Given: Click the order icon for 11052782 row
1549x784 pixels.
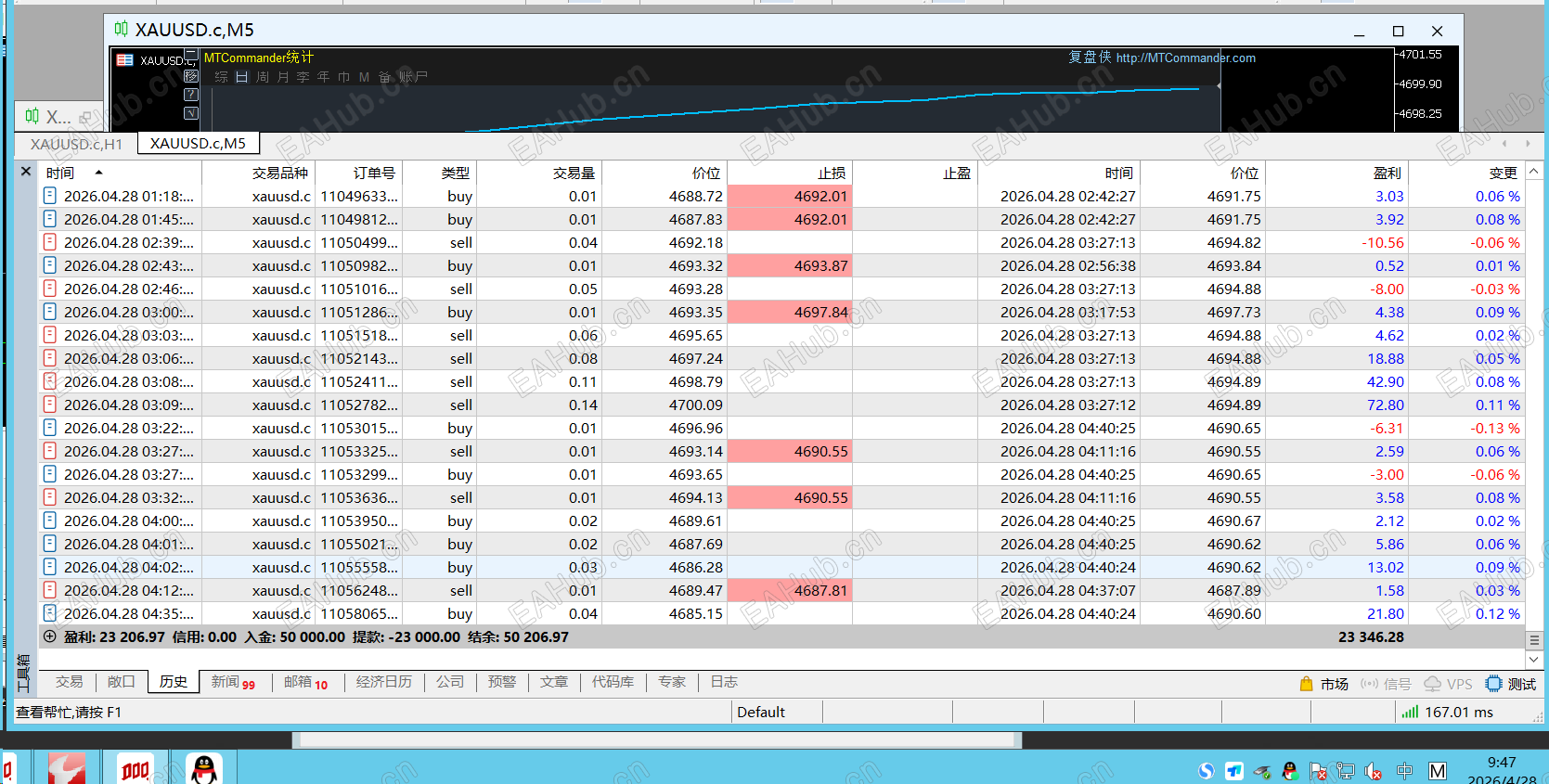Looking at the screenshot, I should pyautogui.click(x=50, y=405).
